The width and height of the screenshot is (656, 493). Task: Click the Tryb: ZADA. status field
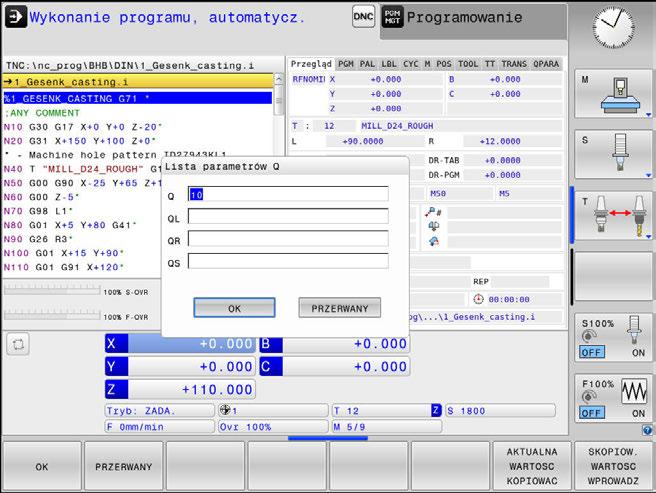159,411
